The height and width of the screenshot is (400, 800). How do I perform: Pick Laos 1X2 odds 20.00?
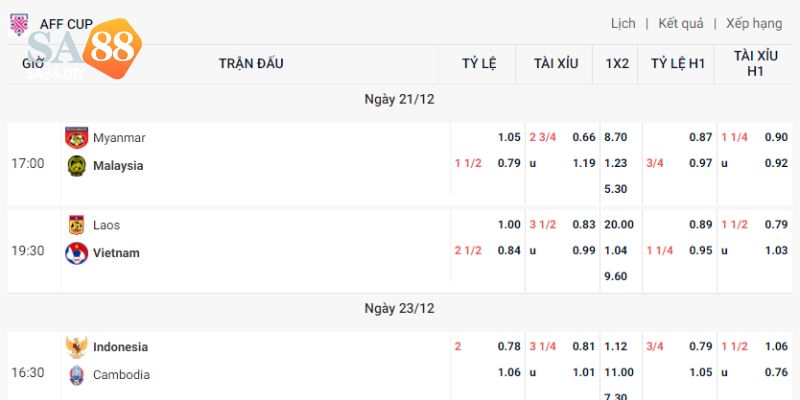pos(617,225)
